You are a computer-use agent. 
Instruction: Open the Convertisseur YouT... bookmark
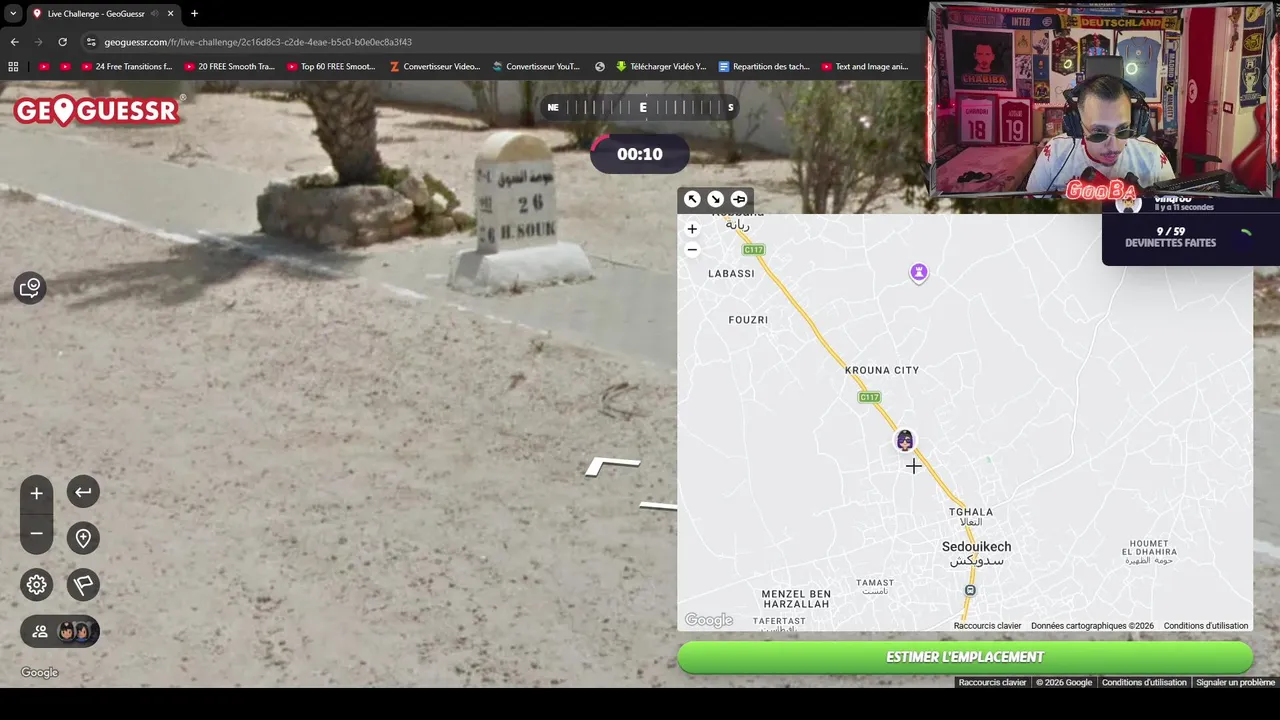(x=536, y=67)
